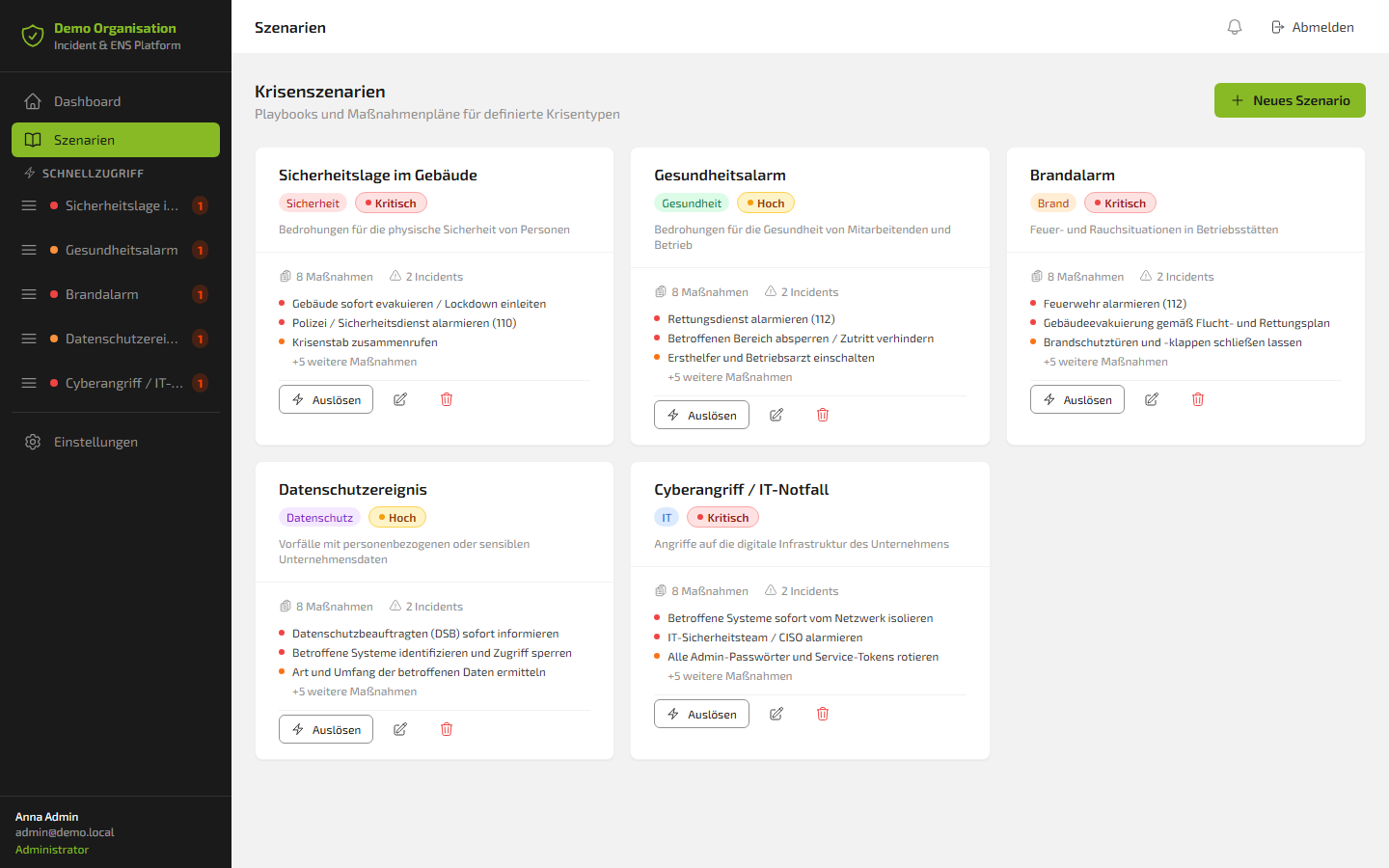This screenshot has width=1389, height=868.
Task: Click Abmelden to log out
Action: point(1312,27)
